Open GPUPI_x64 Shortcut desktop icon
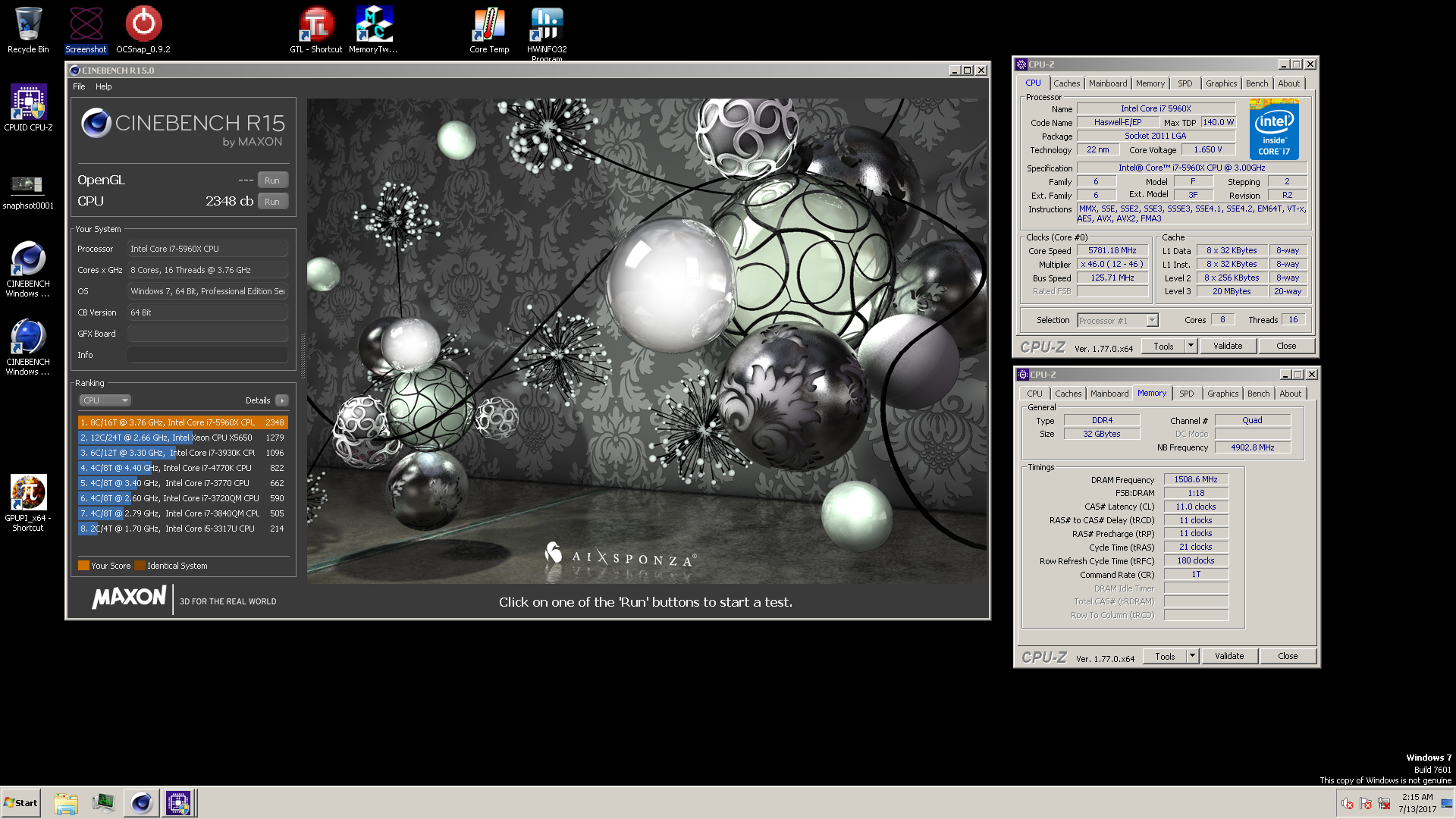 click(x=28, y=504)
